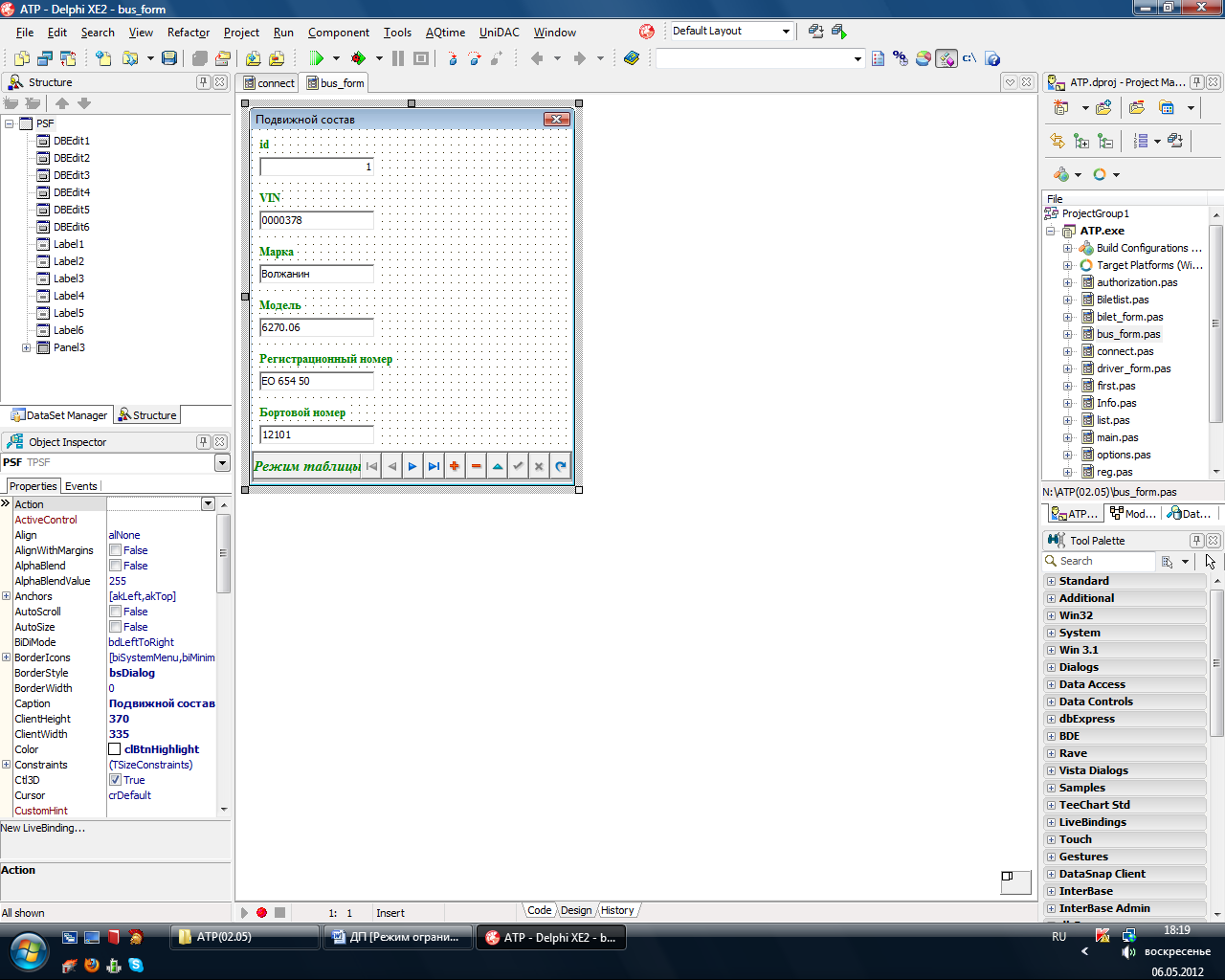
Task: Collapse the PSF root node in Structure
Action: [10, 123]
